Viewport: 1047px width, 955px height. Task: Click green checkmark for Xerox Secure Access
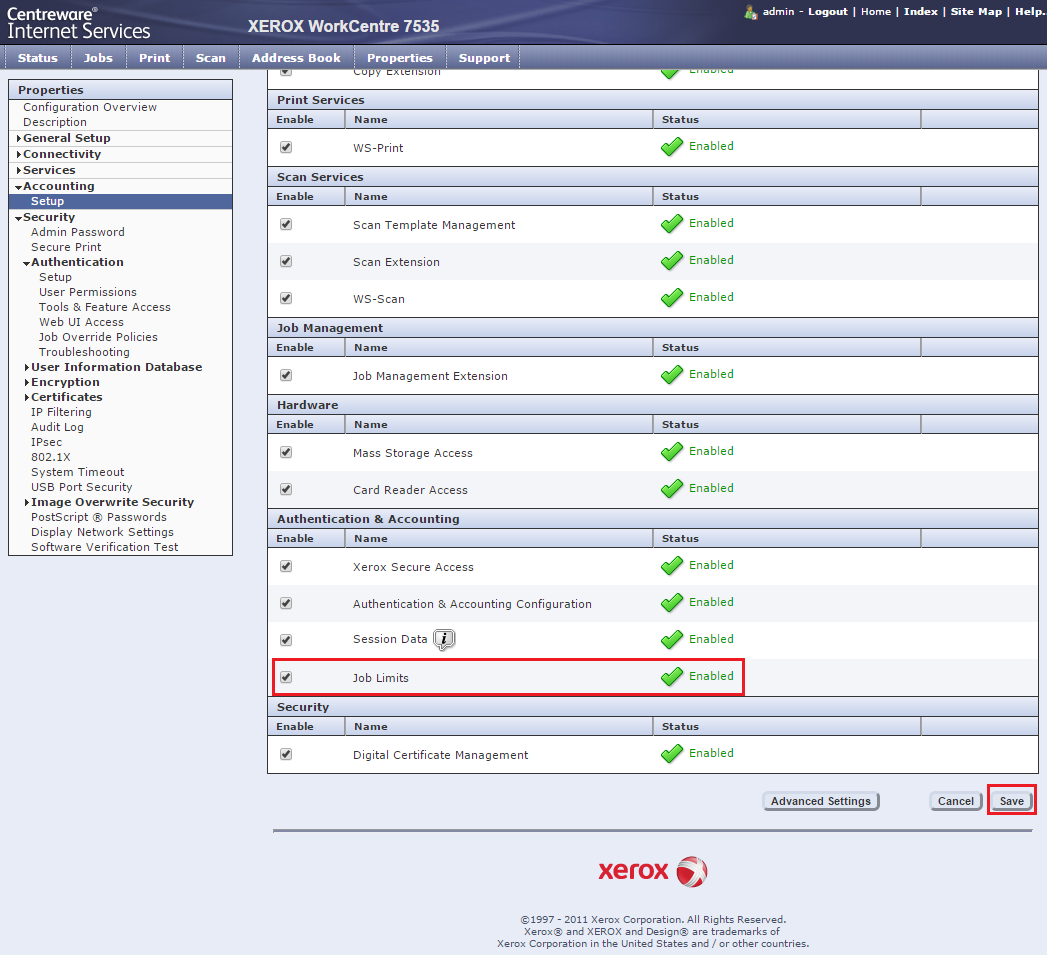pyautogui.click(x=671, y=566)
